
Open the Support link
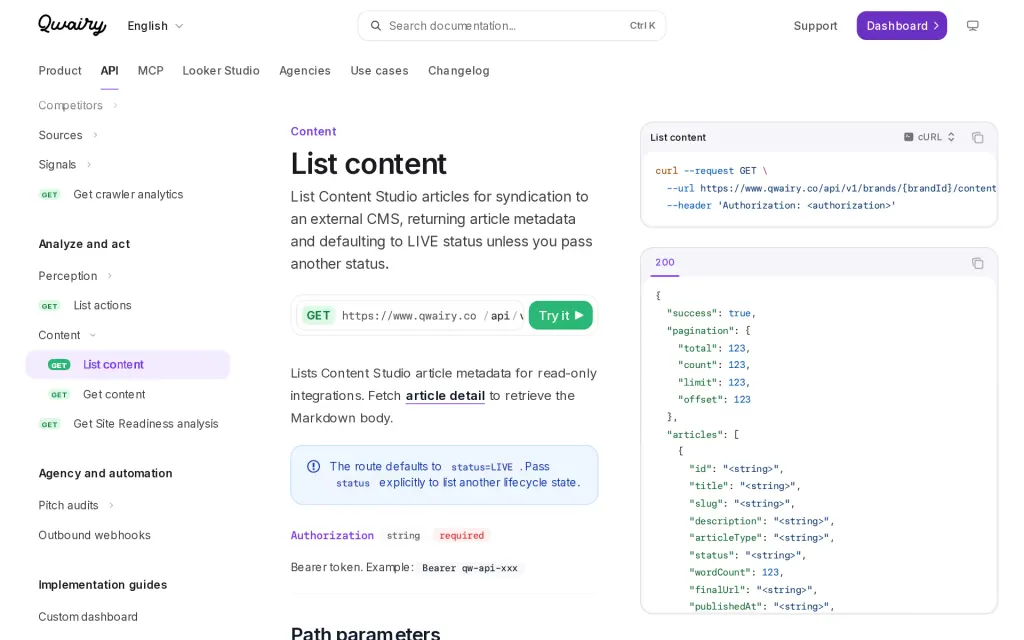[x=815, y=26]
